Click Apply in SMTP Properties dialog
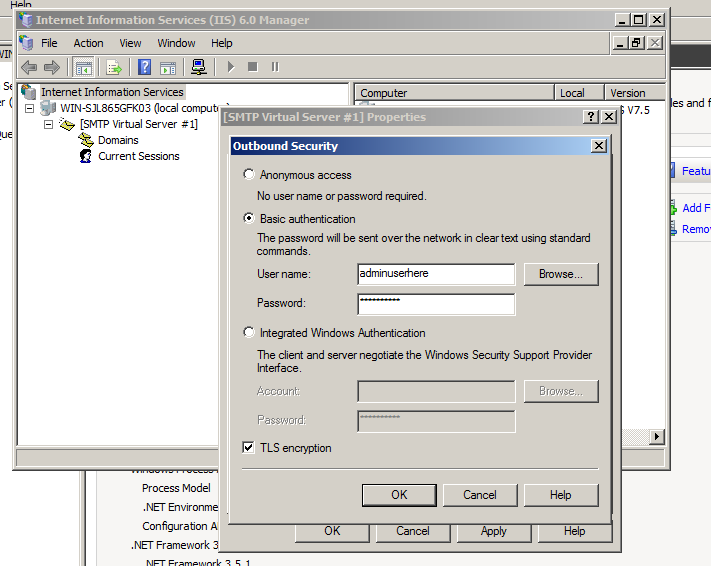Image resolution: width=711 pixels, height=566 pixels. click(x=494, y=532)
